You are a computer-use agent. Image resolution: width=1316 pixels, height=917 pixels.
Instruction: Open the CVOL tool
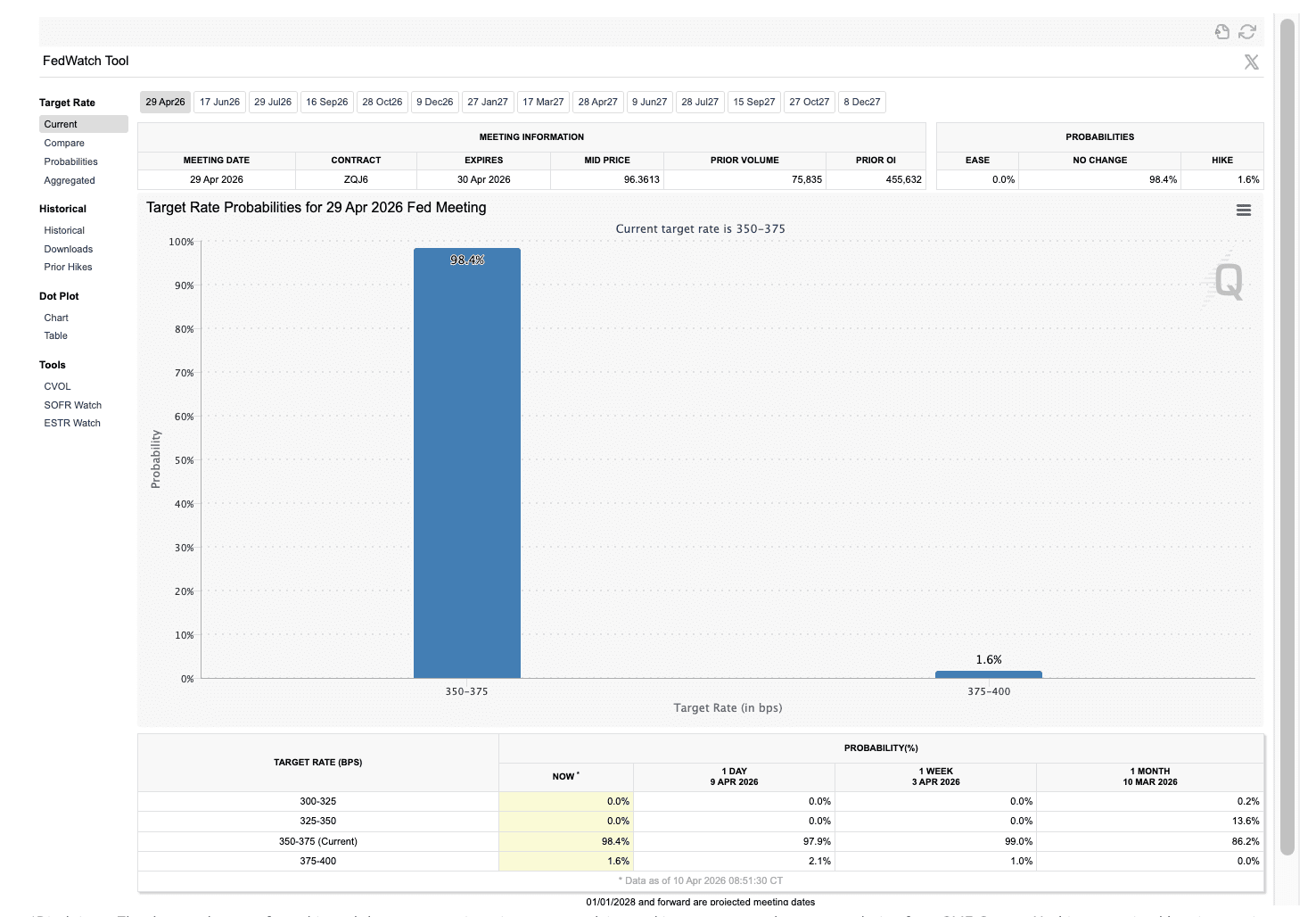click(x=57, y=386)
